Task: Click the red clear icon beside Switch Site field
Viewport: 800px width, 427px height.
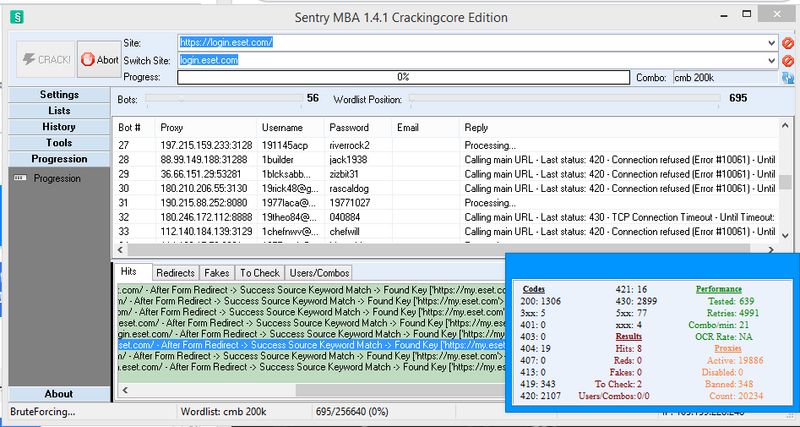Action: (788, 61)
